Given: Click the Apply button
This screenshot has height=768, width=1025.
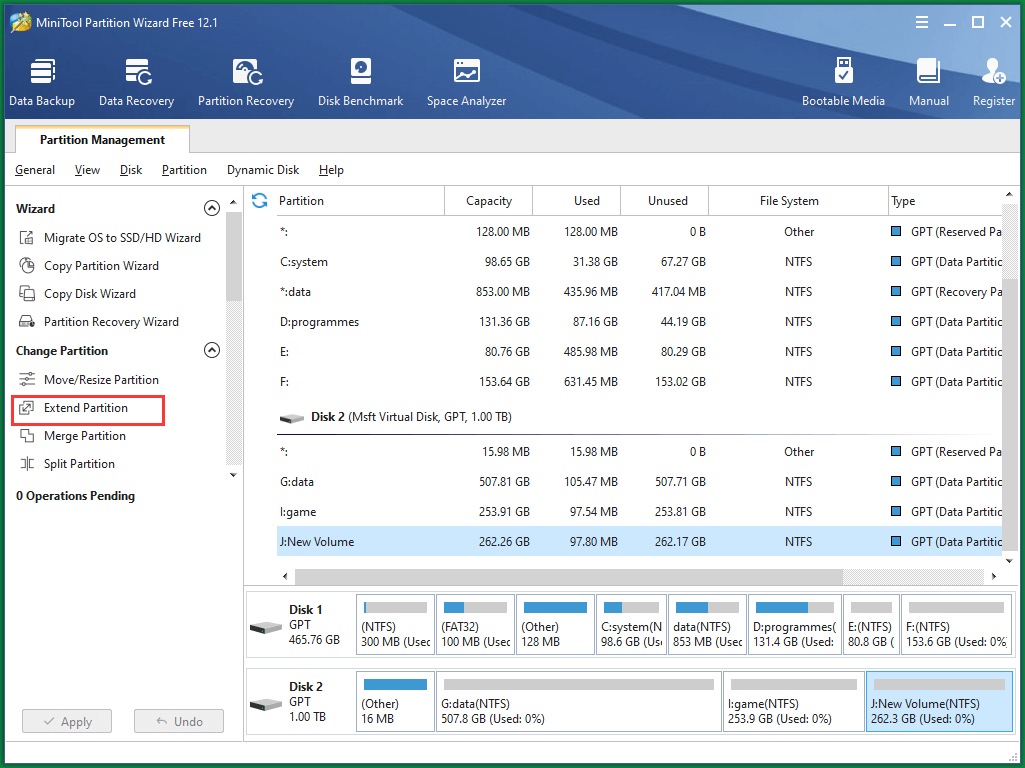Looking at the screenshot, I should click(x=67, y=722).
